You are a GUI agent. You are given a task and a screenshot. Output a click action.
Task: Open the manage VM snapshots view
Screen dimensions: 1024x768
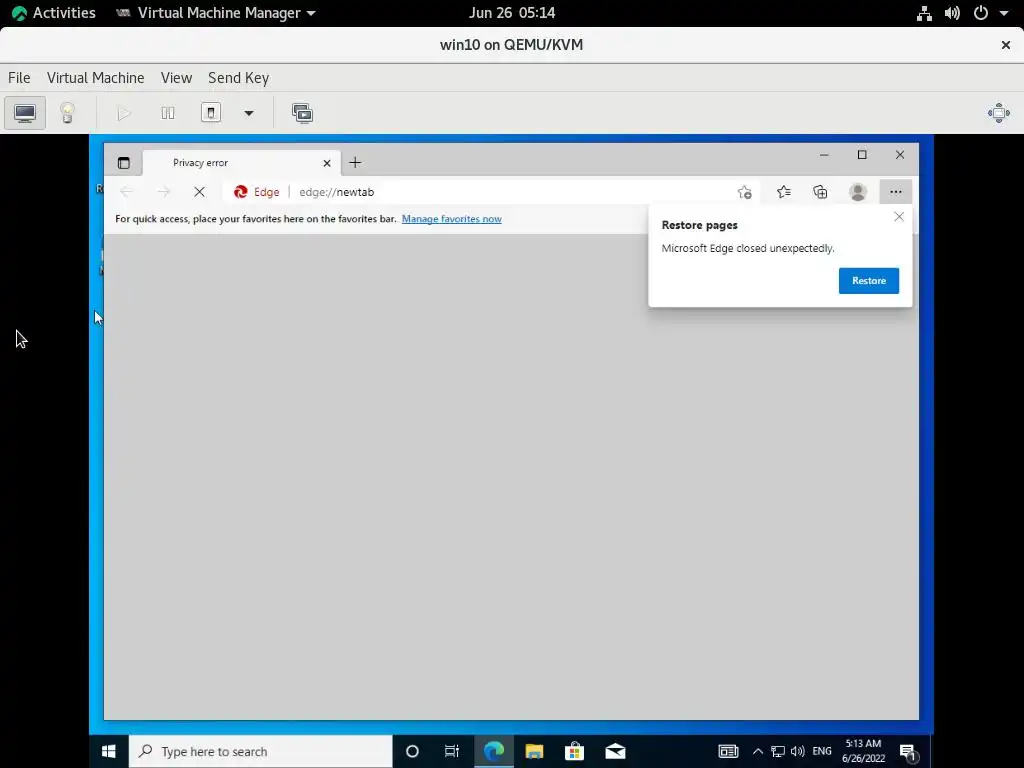pyautogui.click(x=302, y=113)
